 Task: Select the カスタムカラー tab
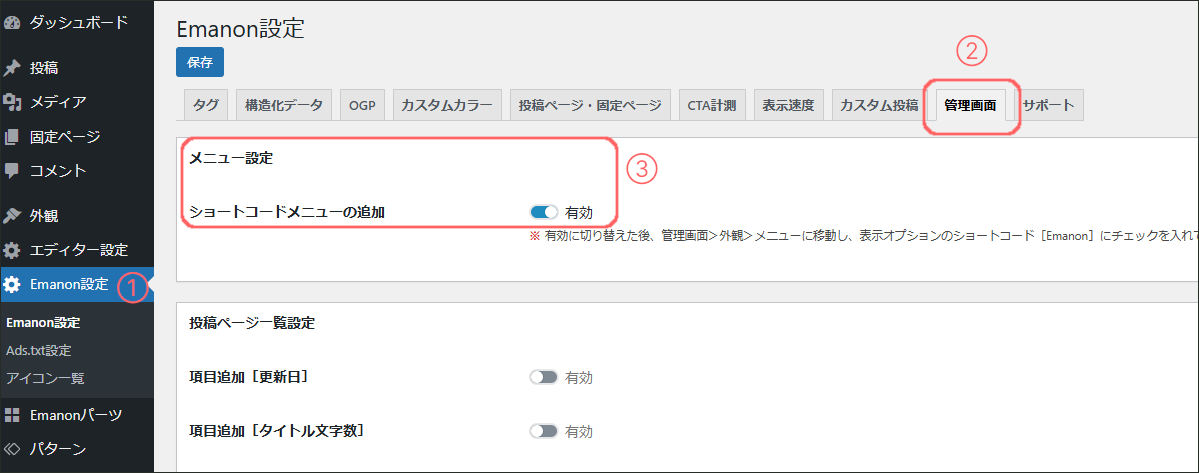coord(446,105)
